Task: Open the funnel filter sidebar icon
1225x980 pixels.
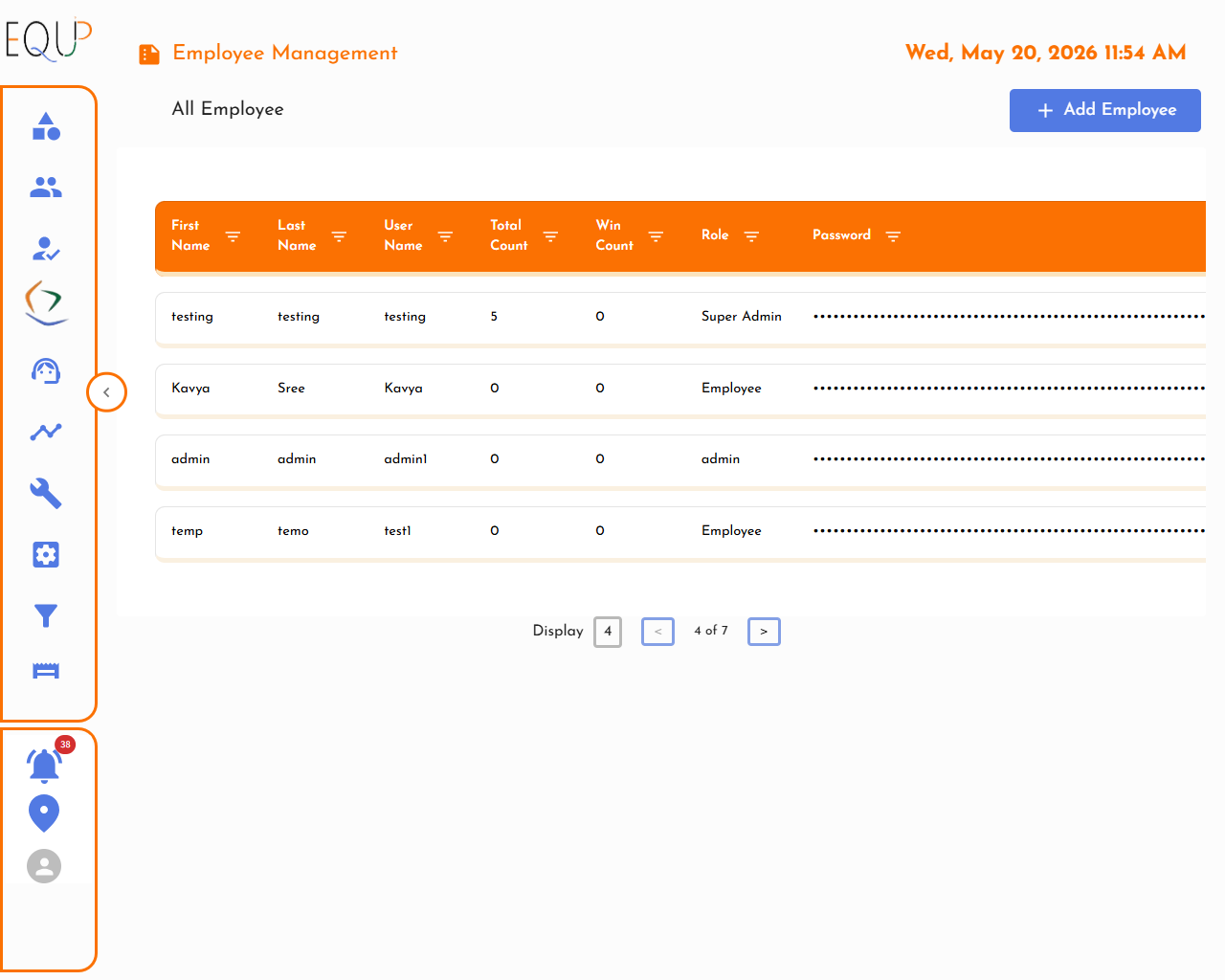Action: point(46,615)
